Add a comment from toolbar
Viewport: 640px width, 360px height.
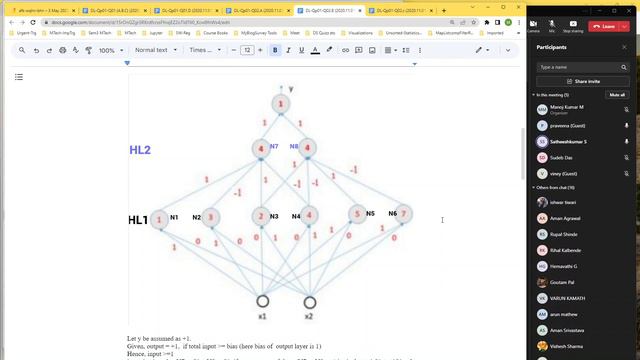[x=358, y=50]
